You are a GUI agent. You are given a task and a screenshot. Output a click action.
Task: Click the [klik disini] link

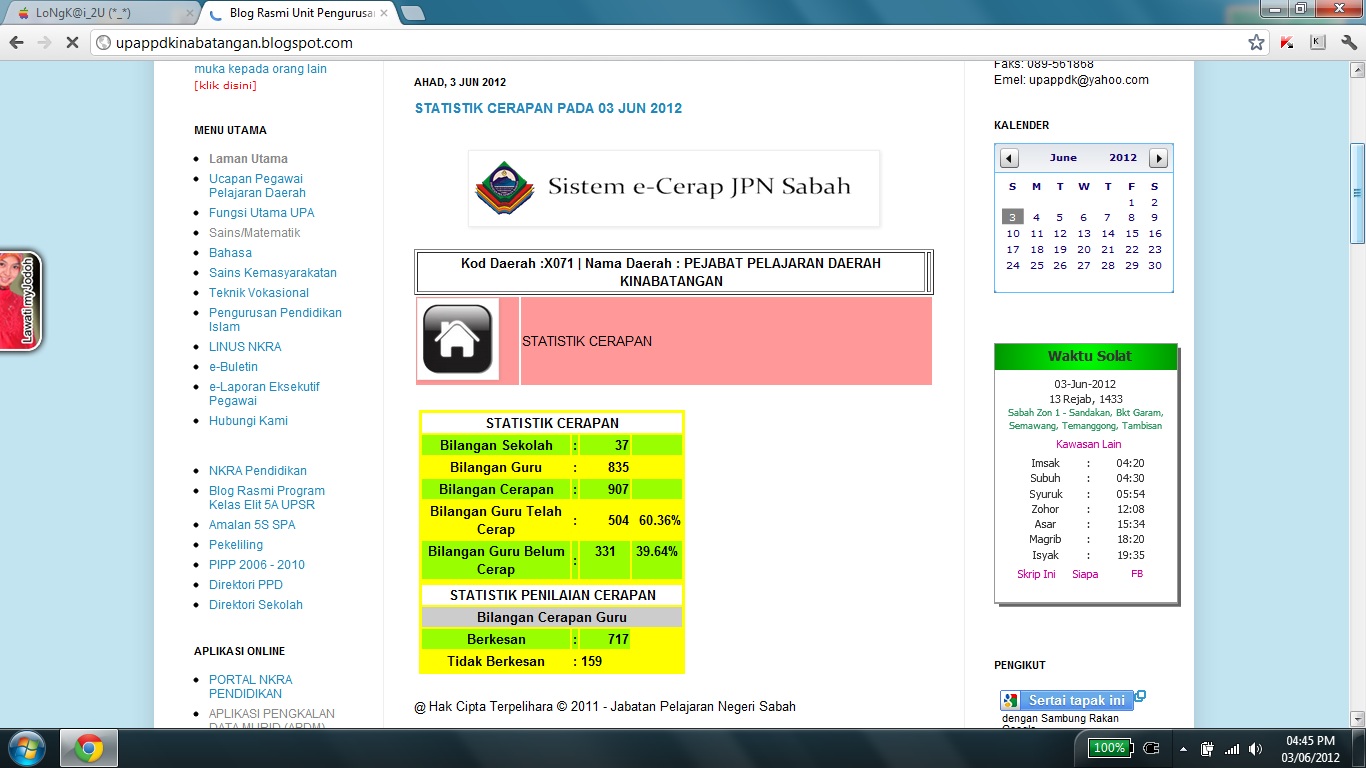tap(225, 85)
